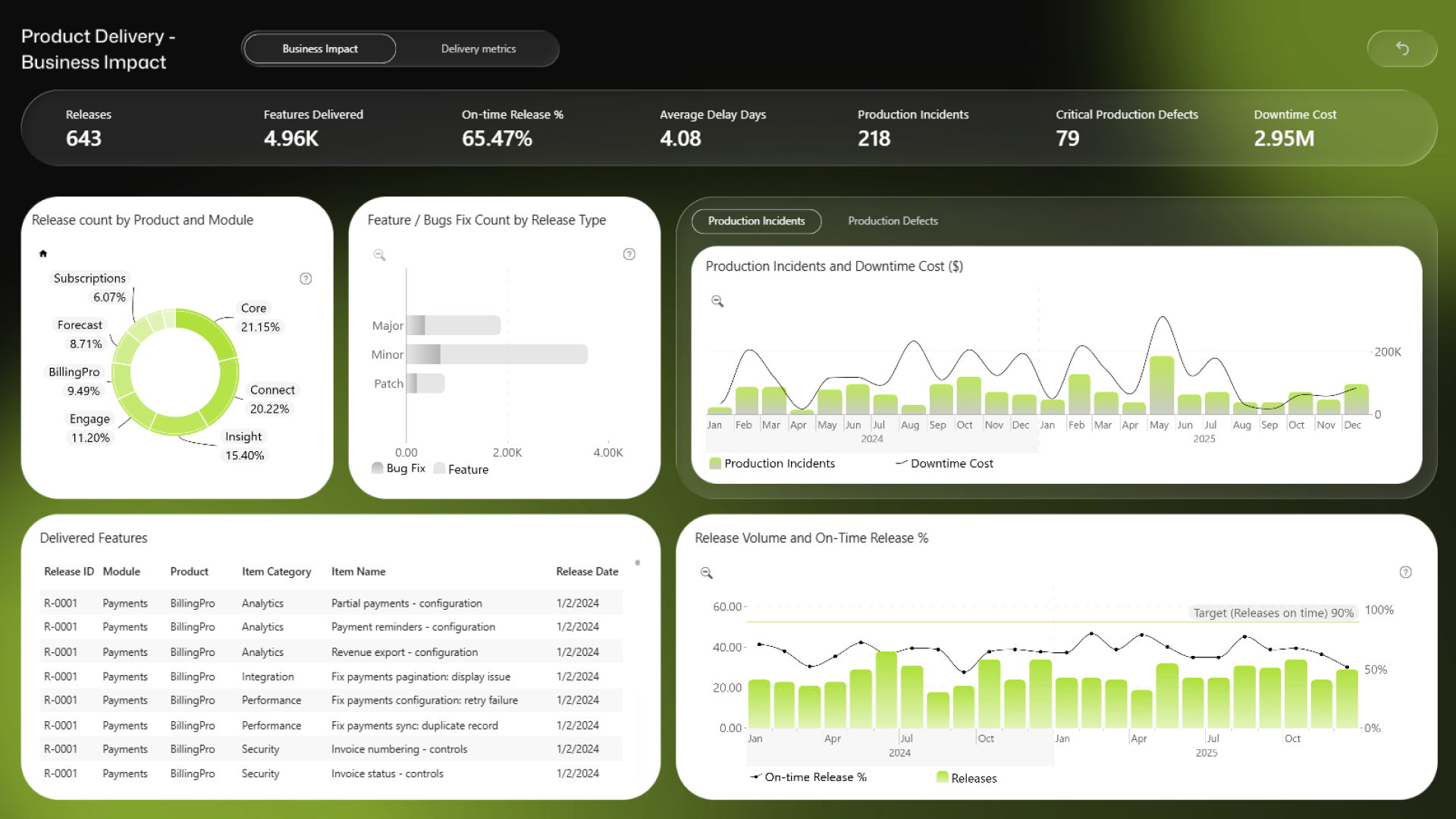Click the Releases legend swatch
This screenshot has width=1456, height=819.
(x=943, y=777)
